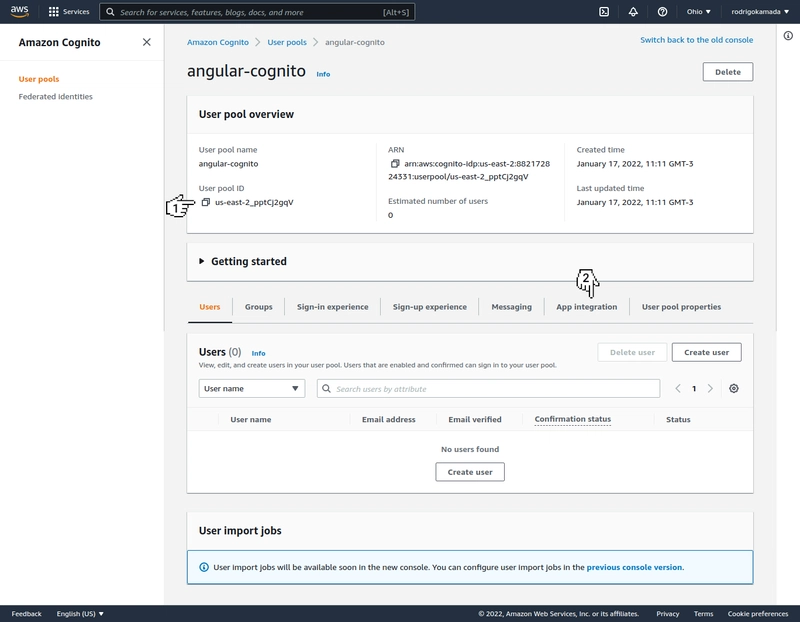Open Cookie preferences in footer
The image size is (800, 622).
(758, 614)
